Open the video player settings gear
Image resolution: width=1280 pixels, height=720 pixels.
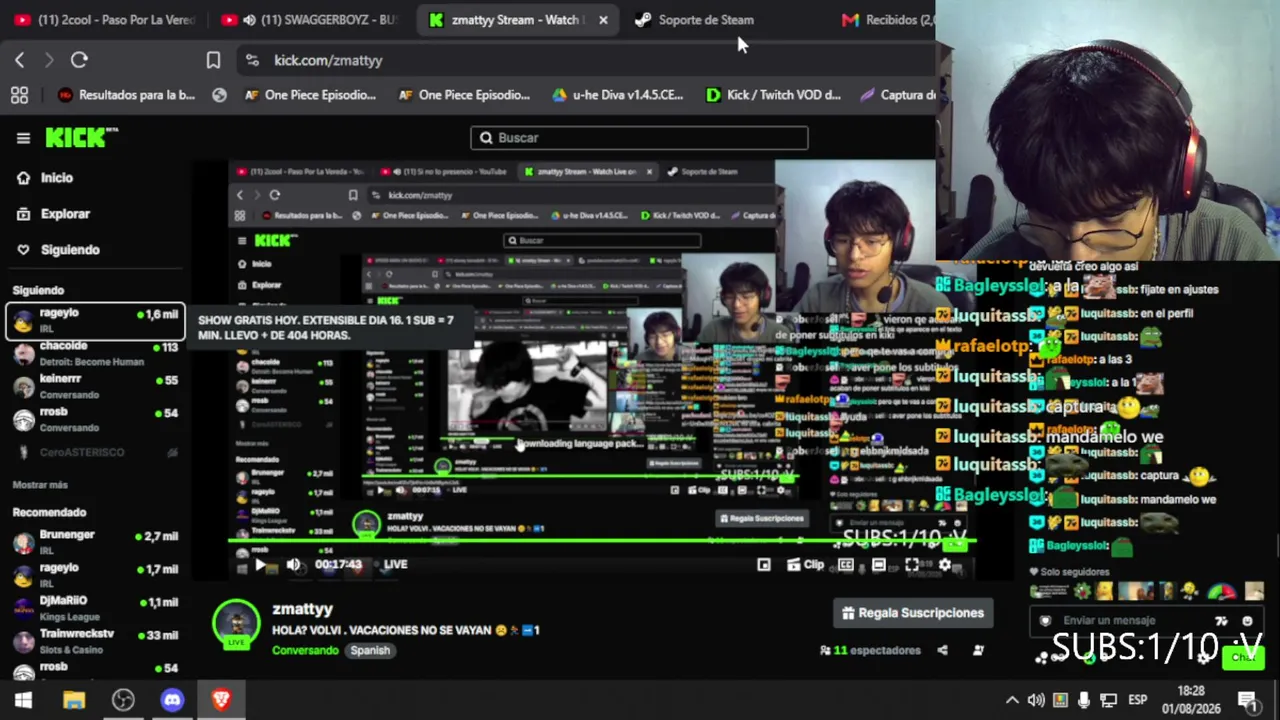click(x=945, y=565)
